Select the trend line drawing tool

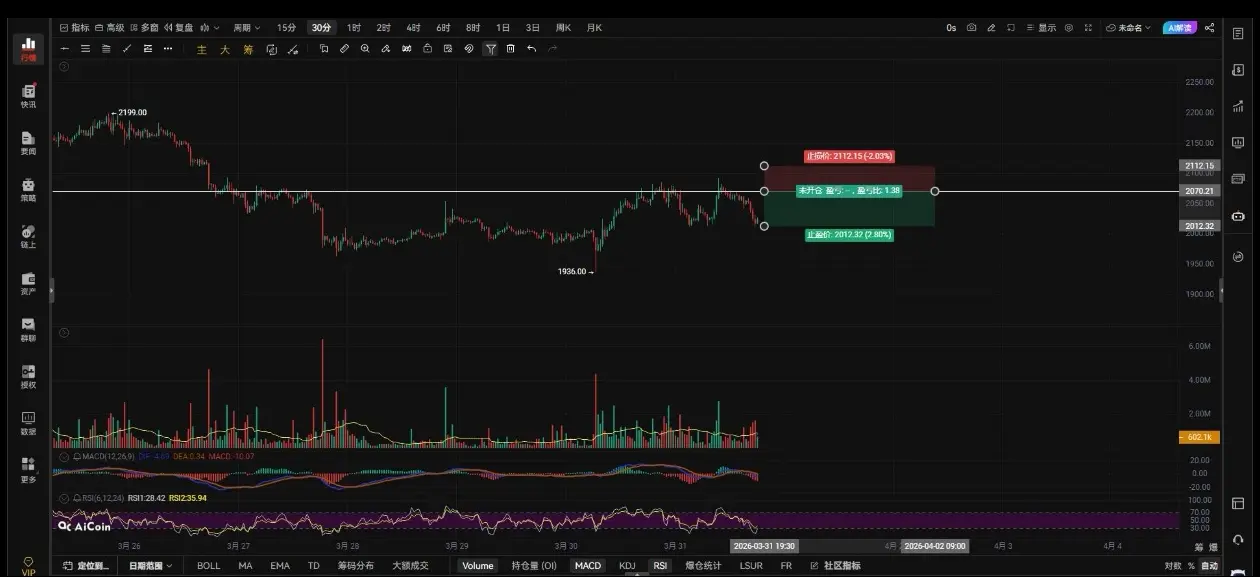pos(126,48)
